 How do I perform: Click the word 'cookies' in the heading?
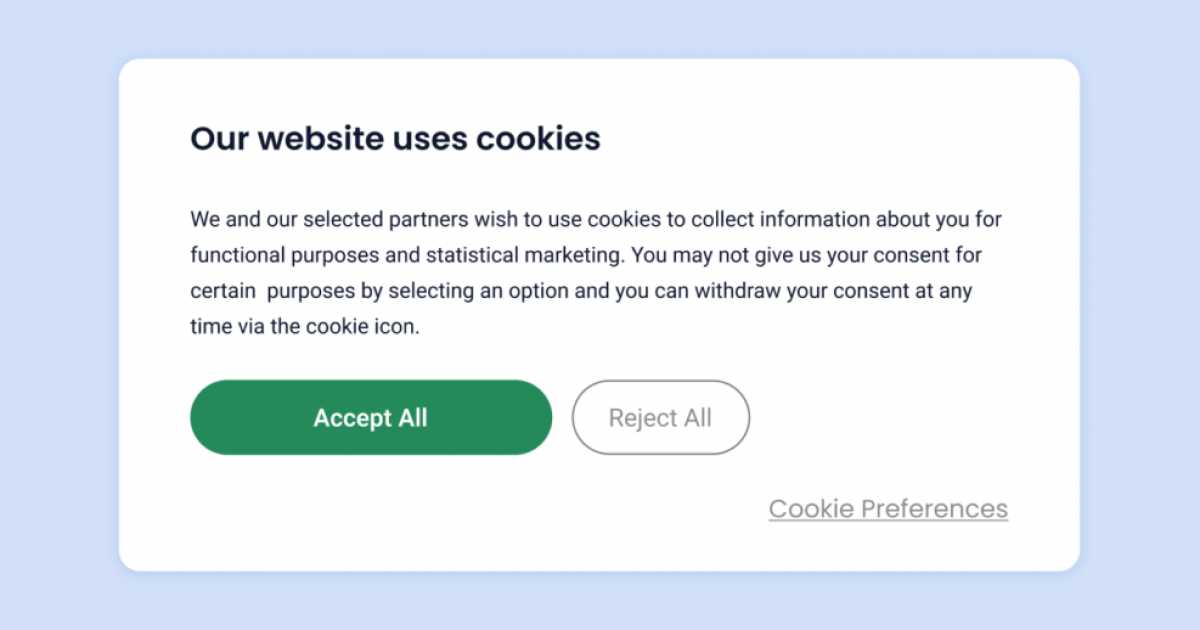[x=538, y=138]
